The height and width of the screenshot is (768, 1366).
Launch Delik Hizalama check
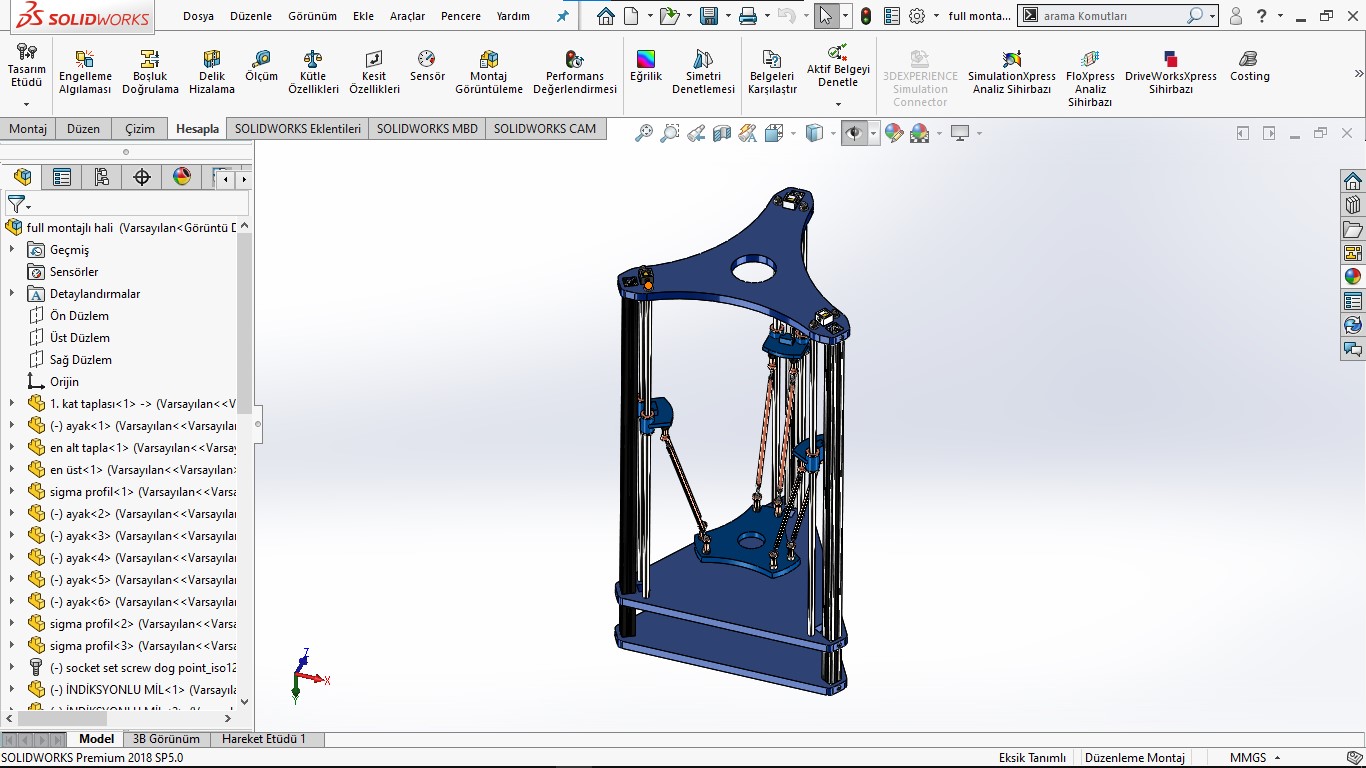[x=212, y=72]
